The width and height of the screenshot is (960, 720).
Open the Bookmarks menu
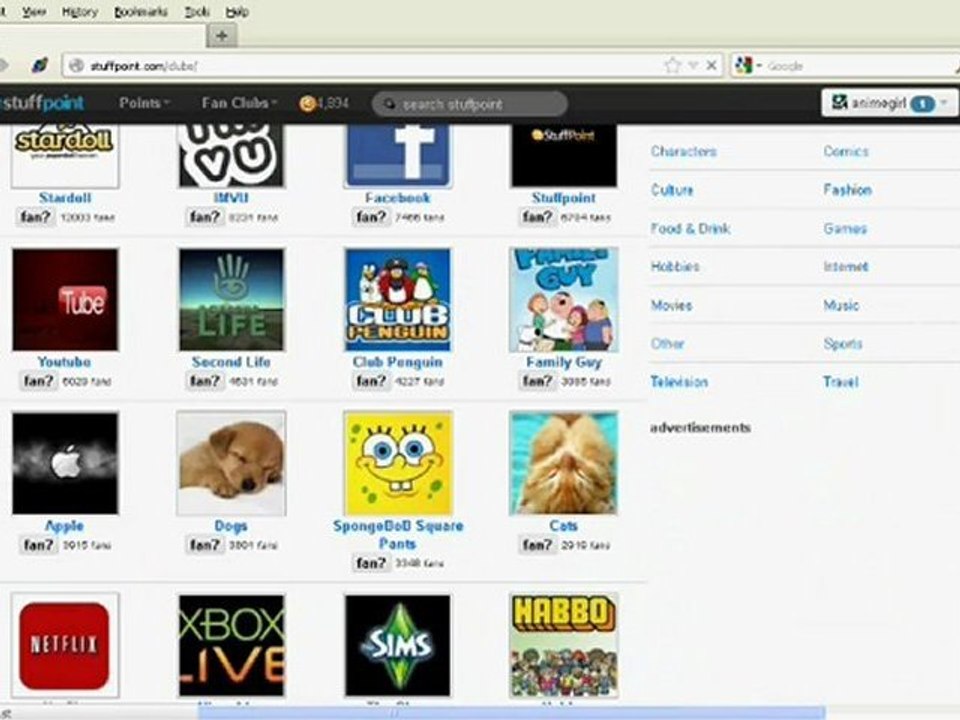point(141,12)
